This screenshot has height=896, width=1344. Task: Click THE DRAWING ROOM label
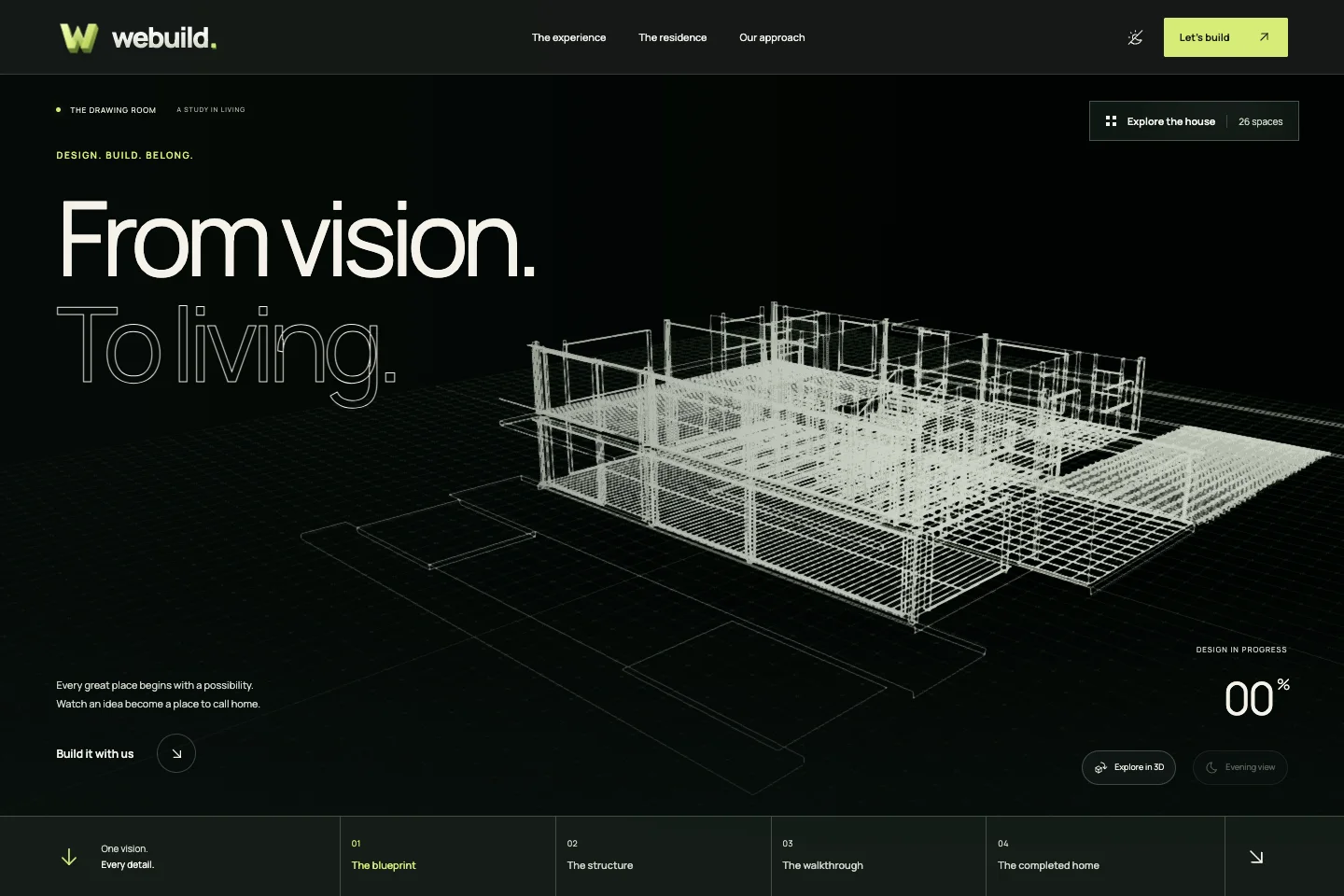pyautogui.click(x=113, y=110)
